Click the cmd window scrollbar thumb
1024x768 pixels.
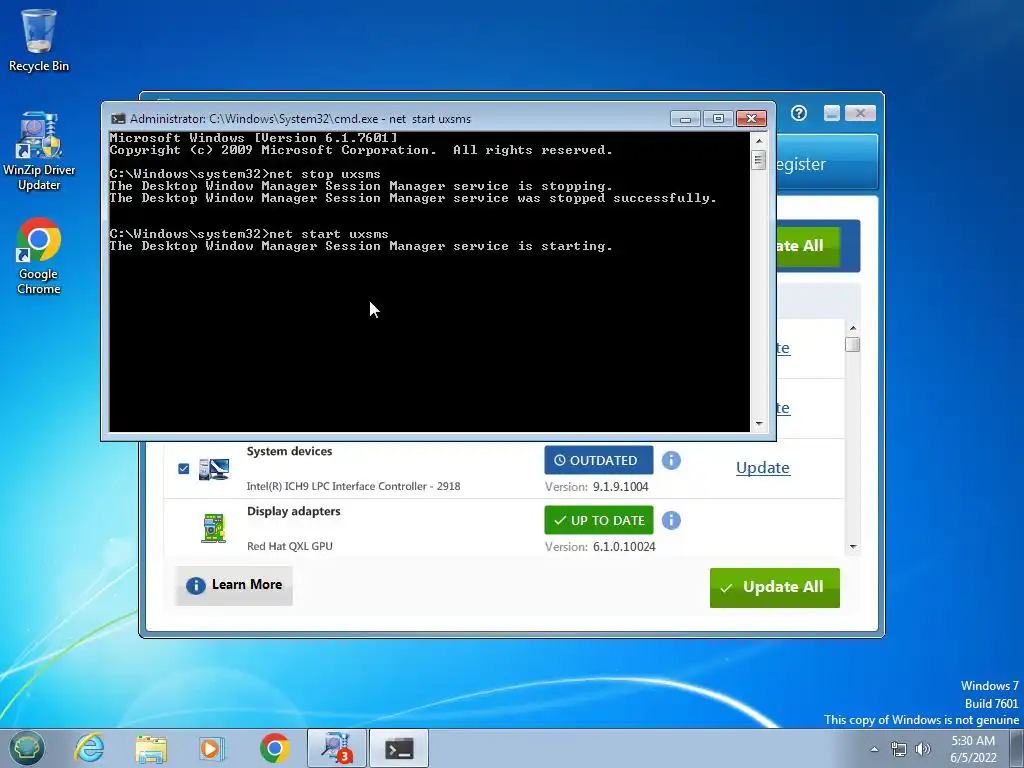(758, 160)
